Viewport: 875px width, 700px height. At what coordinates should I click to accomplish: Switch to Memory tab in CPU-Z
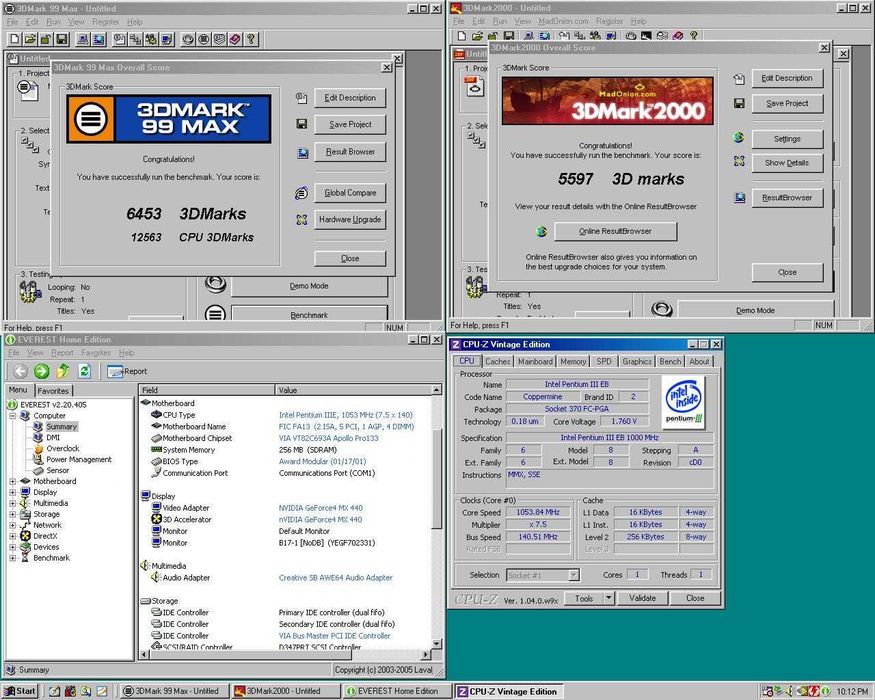tap(573, 361)
